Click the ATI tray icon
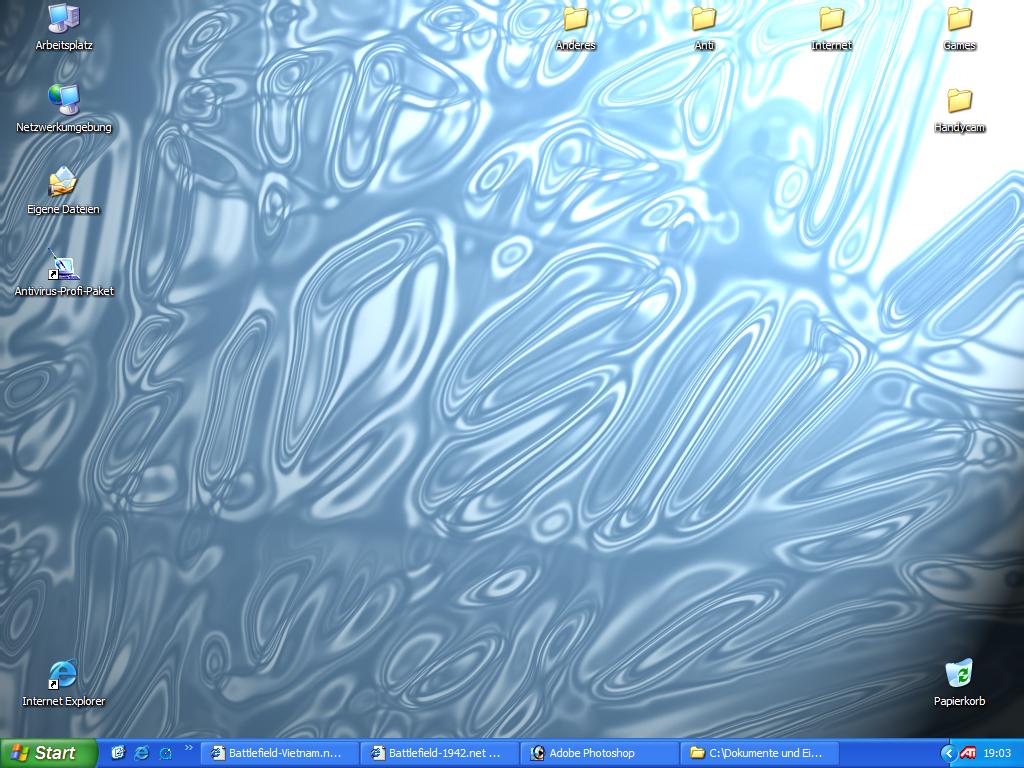 pyautogui.click(x=968, y=753)
